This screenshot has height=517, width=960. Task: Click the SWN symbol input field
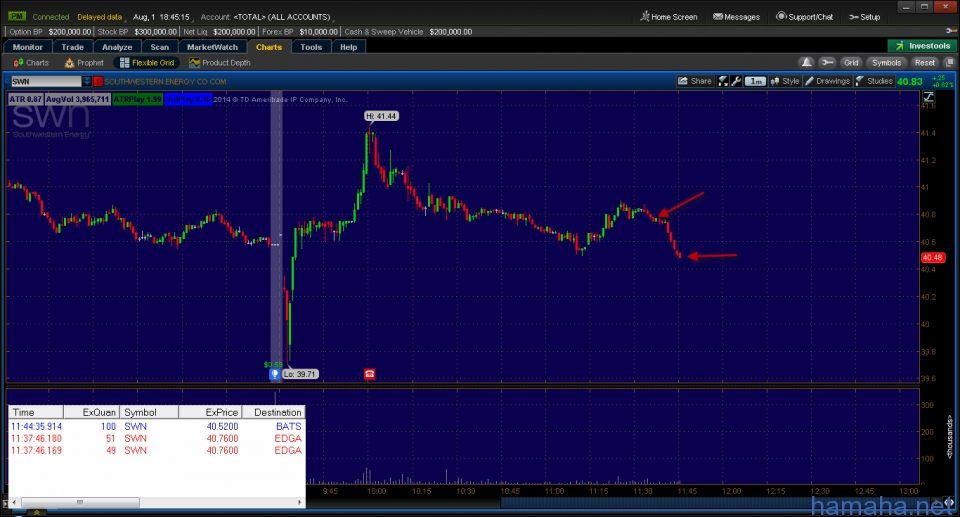46,81
